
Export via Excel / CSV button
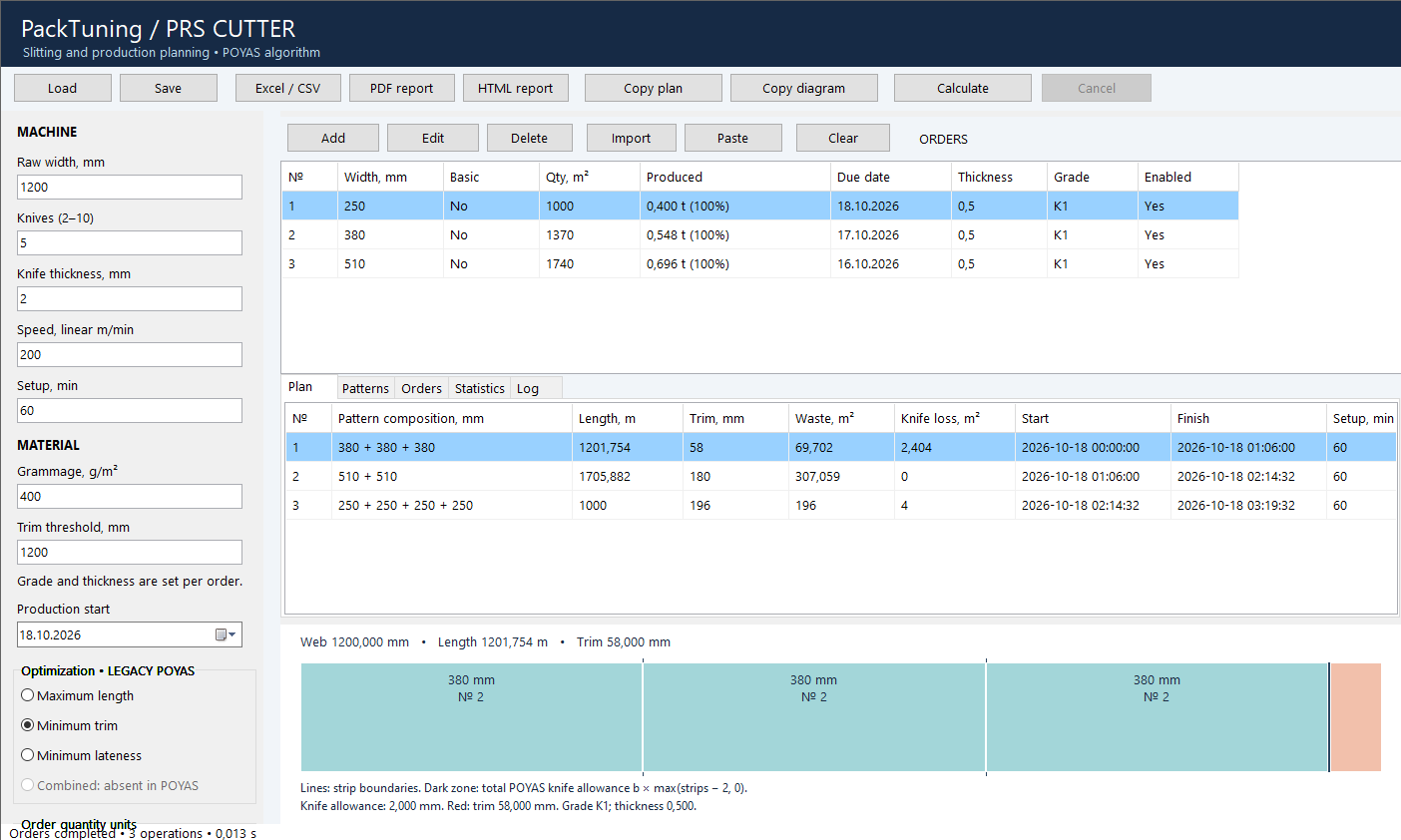tap(288, 88)
